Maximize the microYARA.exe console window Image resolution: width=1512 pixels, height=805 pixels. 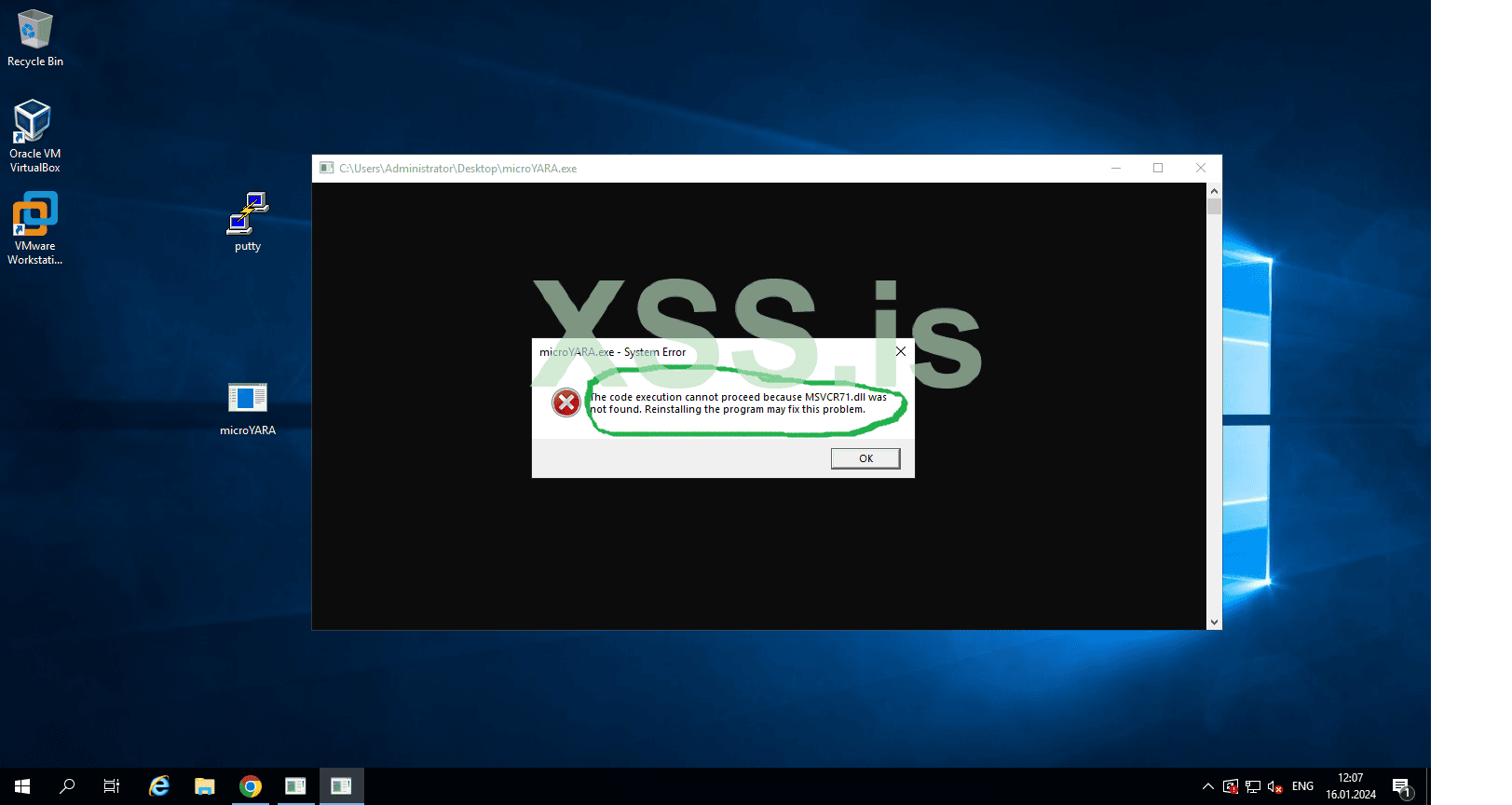[1158, 169]
